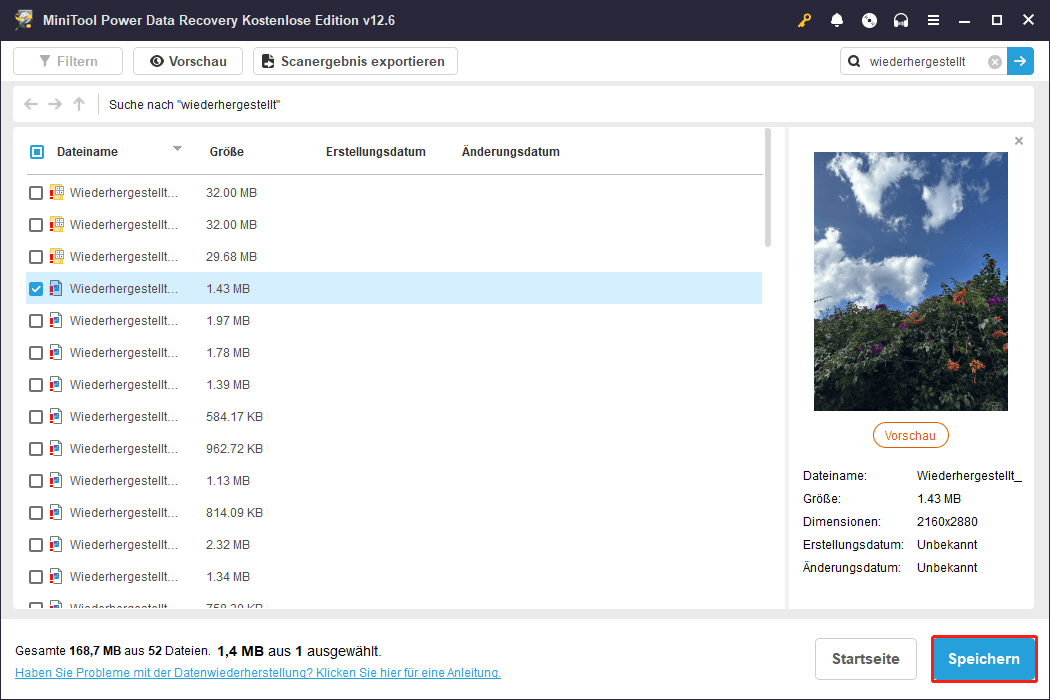This screenshot has height=700, width=1050.
Task: Run the search via the blue arrow icon
Action: [1020, 61]
